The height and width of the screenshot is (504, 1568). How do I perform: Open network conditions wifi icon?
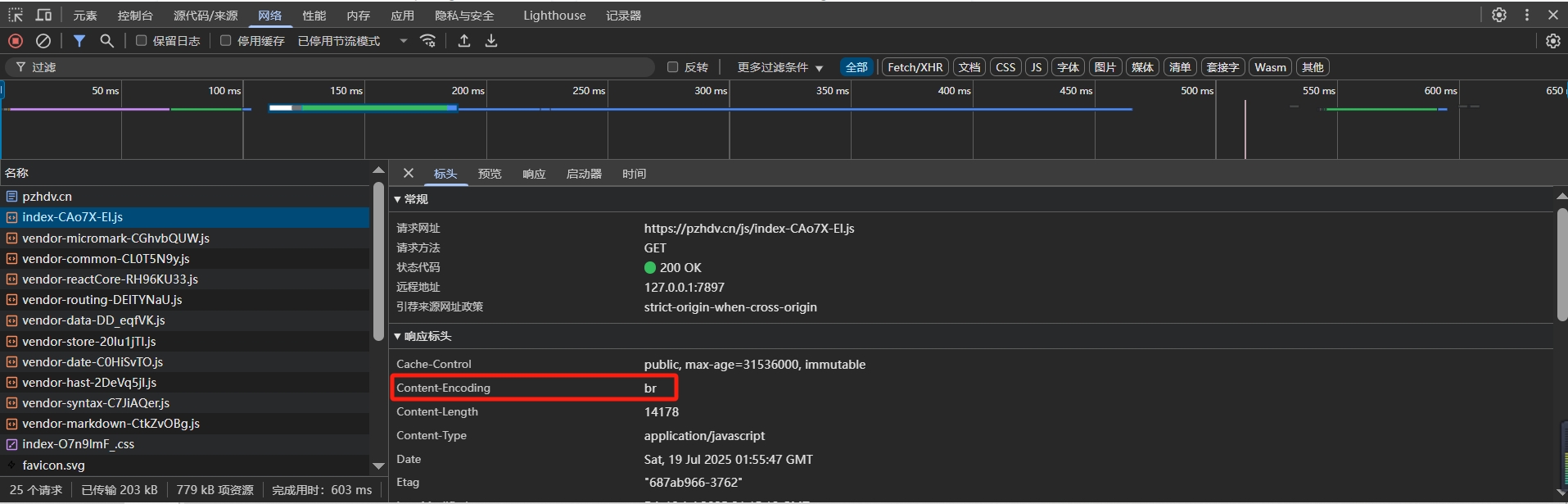[427, 41]
